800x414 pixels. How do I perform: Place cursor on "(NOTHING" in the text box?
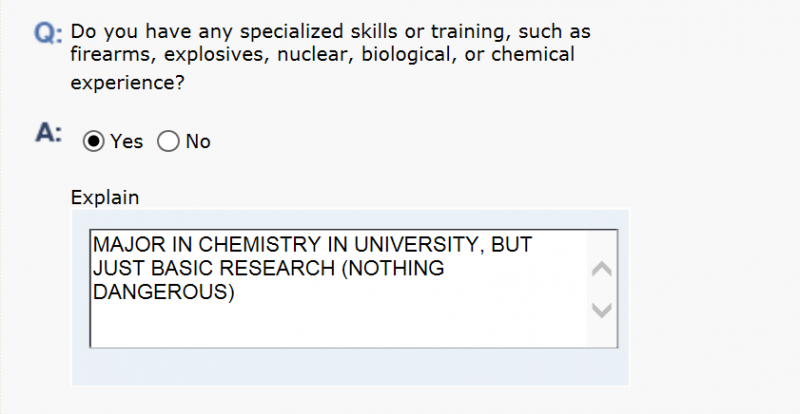coord(392,269)
